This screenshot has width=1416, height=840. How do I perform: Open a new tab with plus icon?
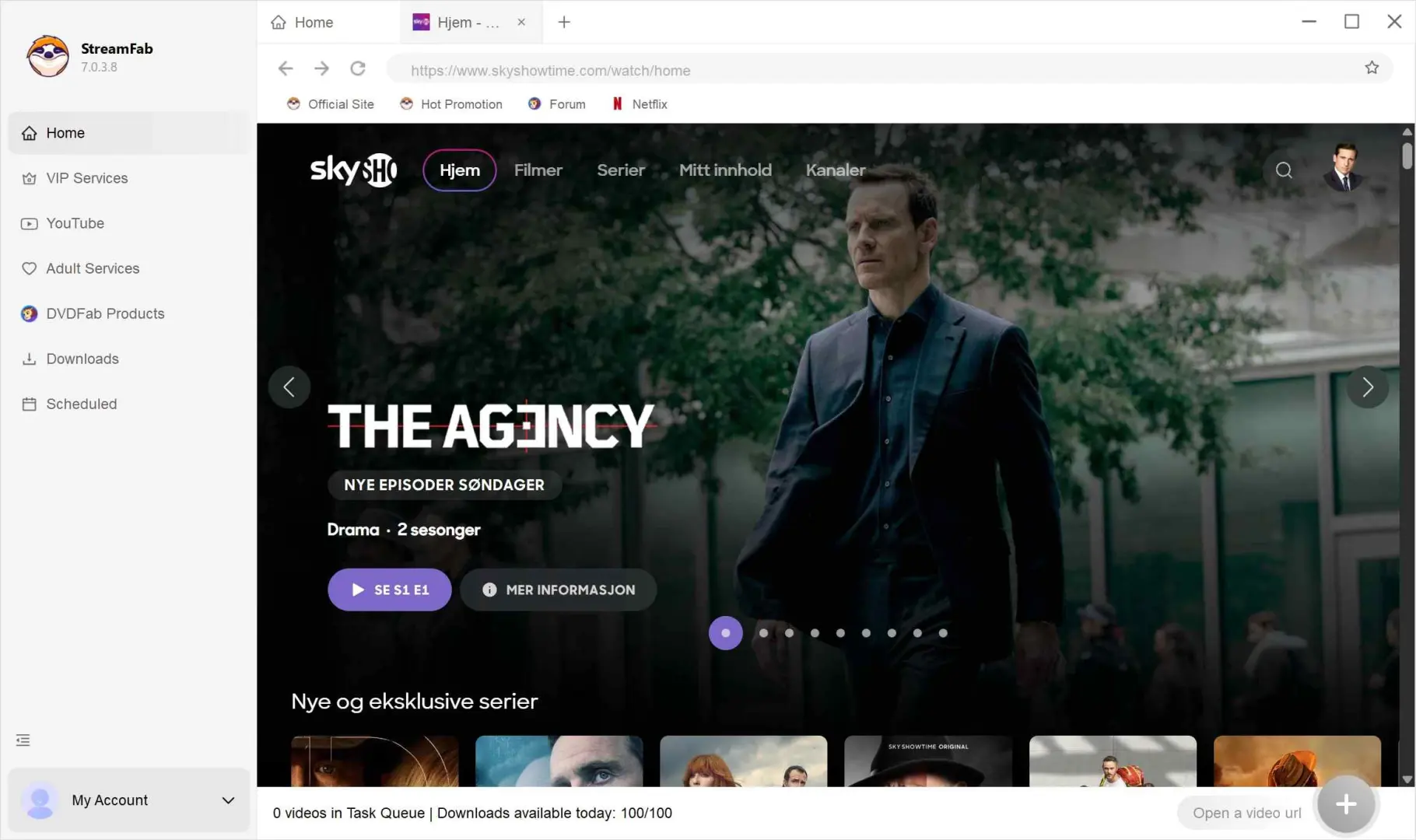[564, 23]
